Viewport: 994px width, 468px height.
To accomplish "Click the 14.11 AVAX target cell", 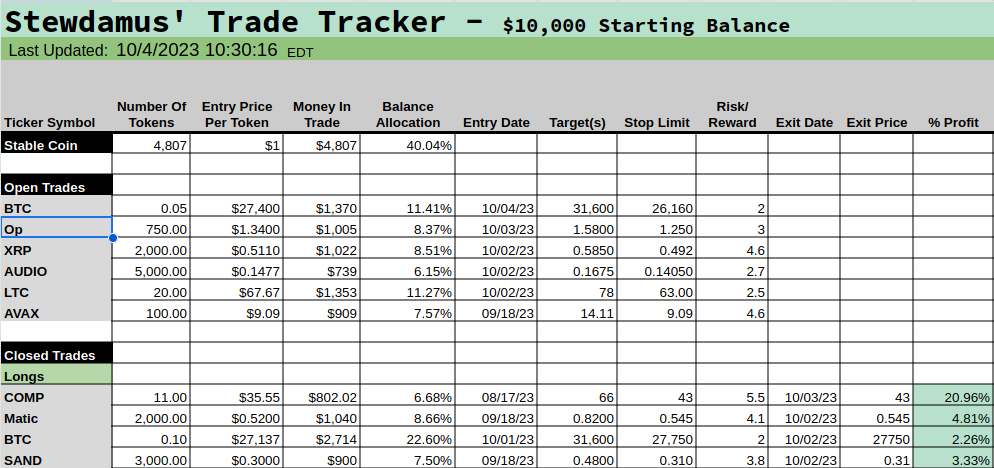I will click(x=577, y=313).
